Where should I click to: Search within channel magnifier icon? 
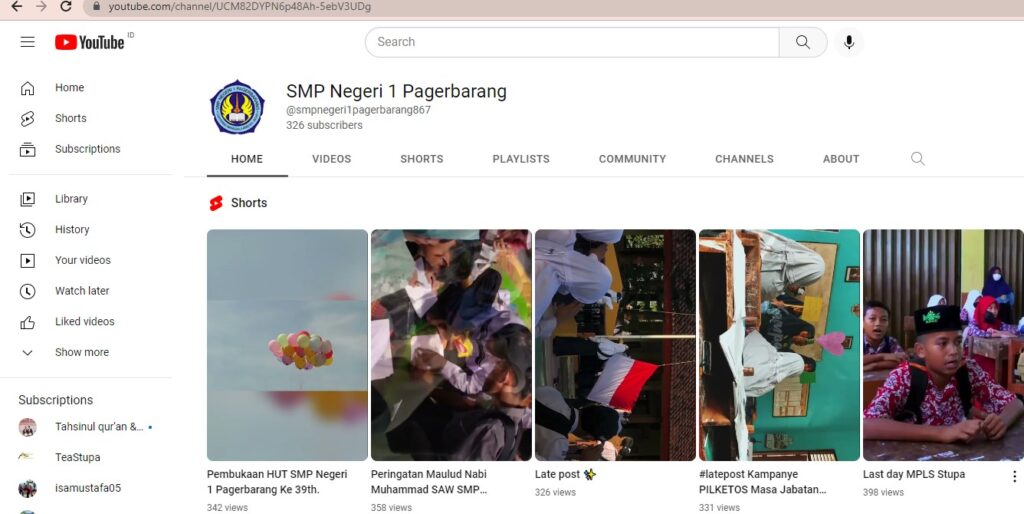point(918,159)
